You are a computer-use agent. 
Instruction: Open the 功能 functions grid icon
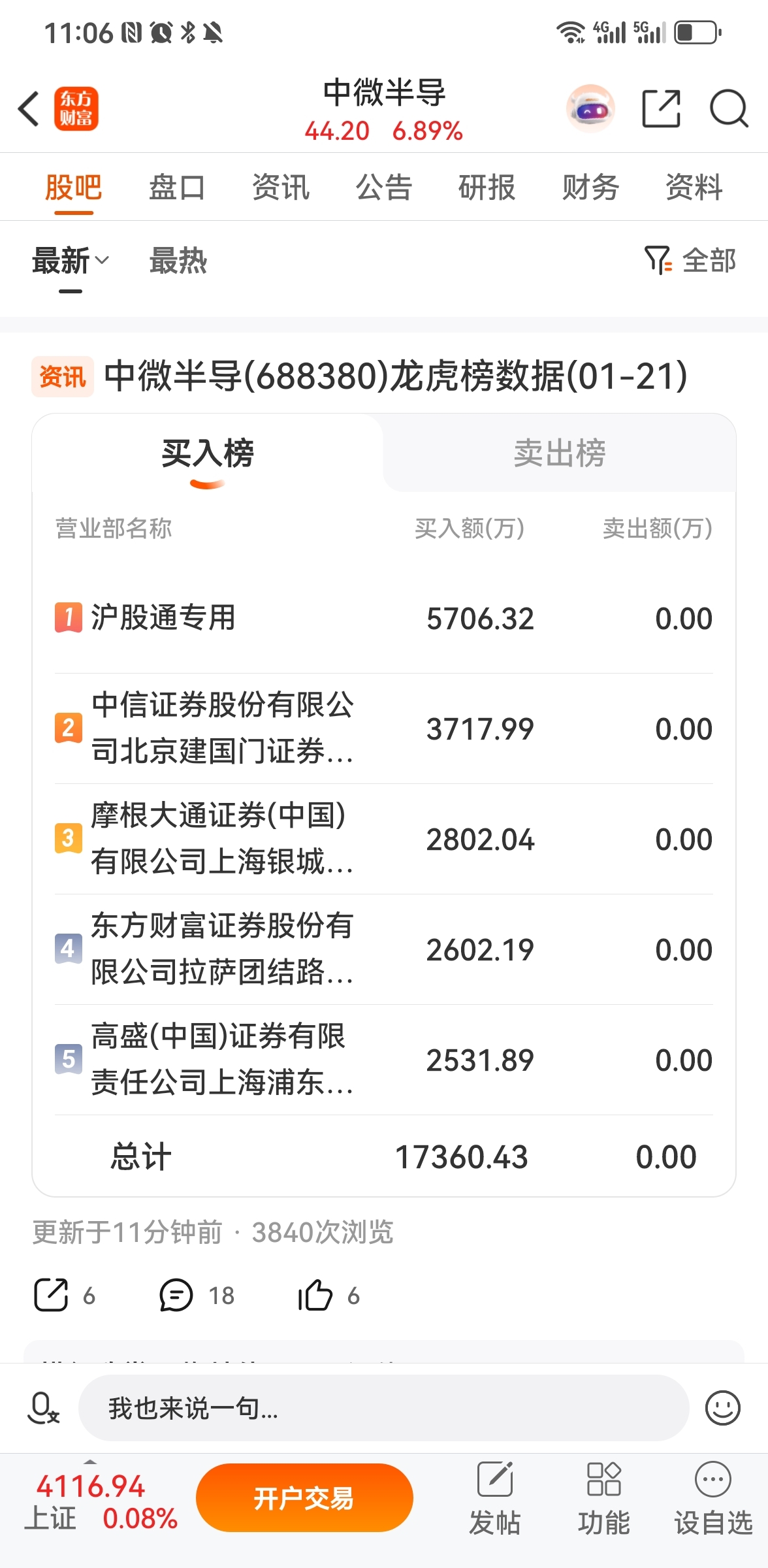pyautogui.click(x=603, y=1497)
